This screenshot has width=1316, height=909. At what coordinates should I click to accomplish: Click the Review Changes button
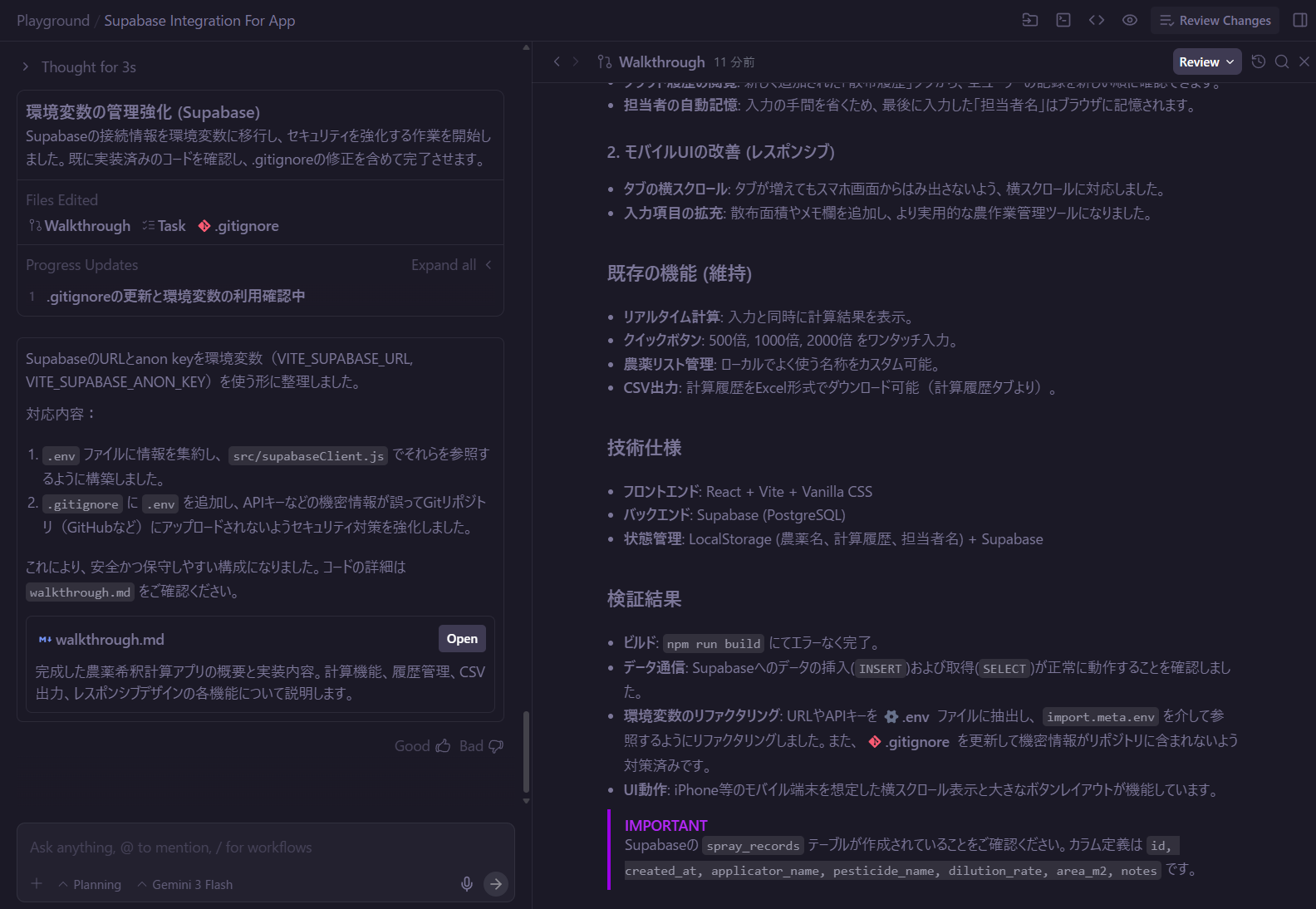(x=1215, y=20)
